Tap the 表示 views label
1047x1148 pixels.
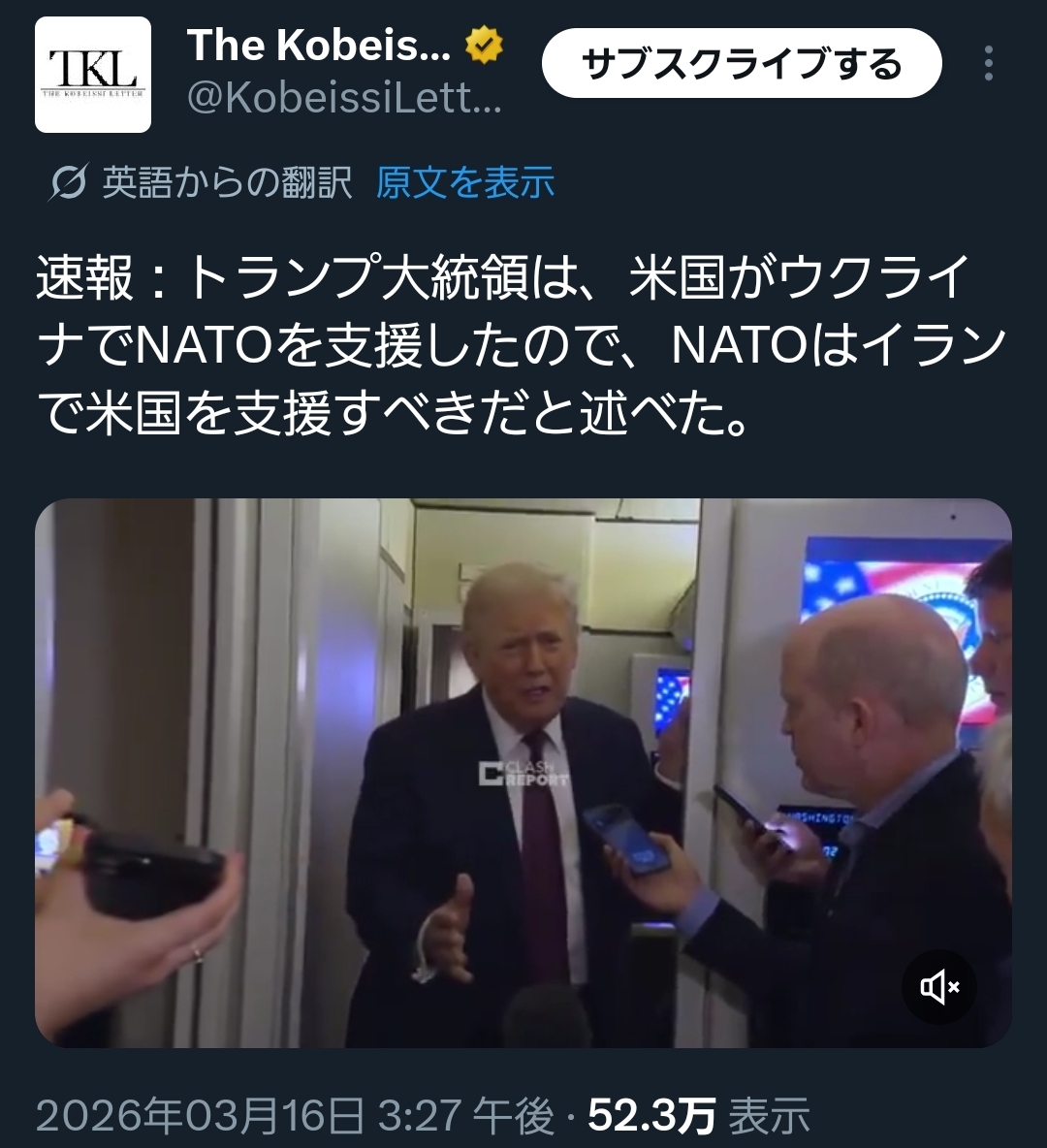(x=769, y=1116)
